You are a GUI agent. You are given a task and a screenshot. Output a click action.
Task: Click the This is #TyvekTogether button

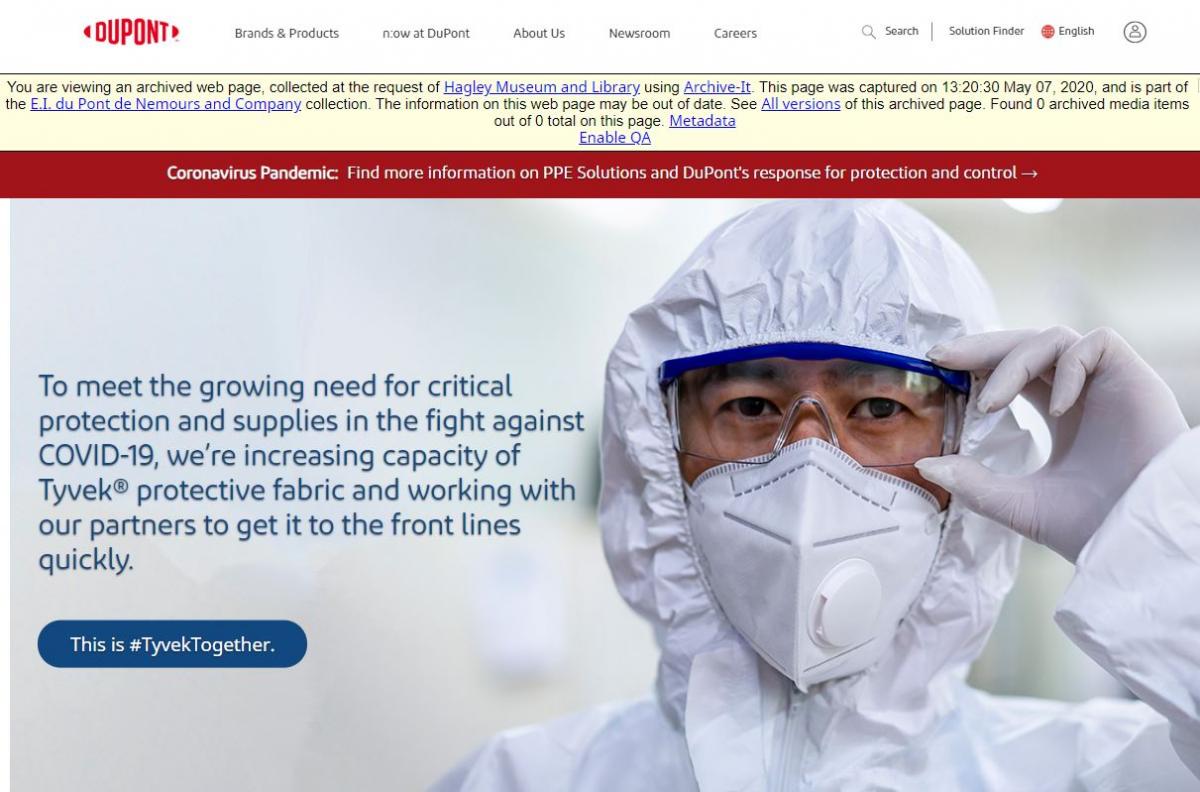(172, 644)
